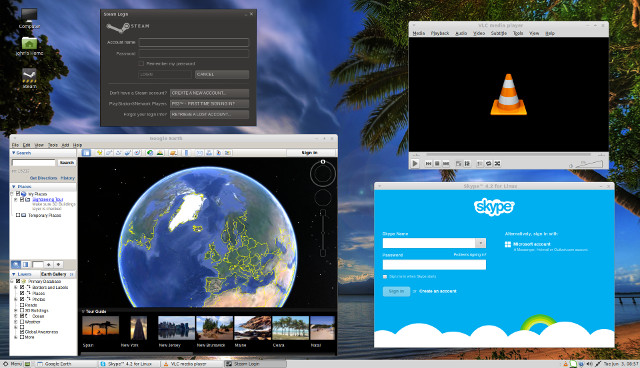Screen dimensions: 640x368
Task: Start playback with VLC play button
Action: [x=415, y=164]
